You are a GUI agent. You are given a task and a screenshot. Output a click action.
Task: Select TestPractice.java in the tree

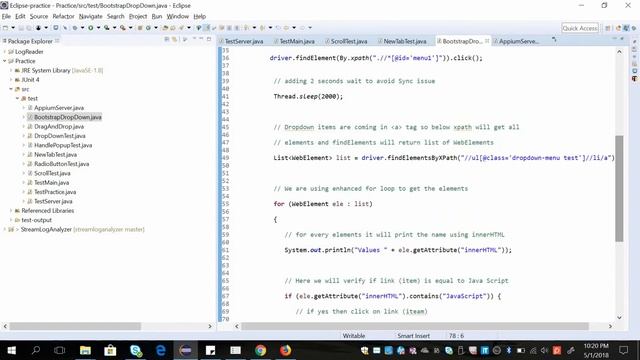pos(55,192)
